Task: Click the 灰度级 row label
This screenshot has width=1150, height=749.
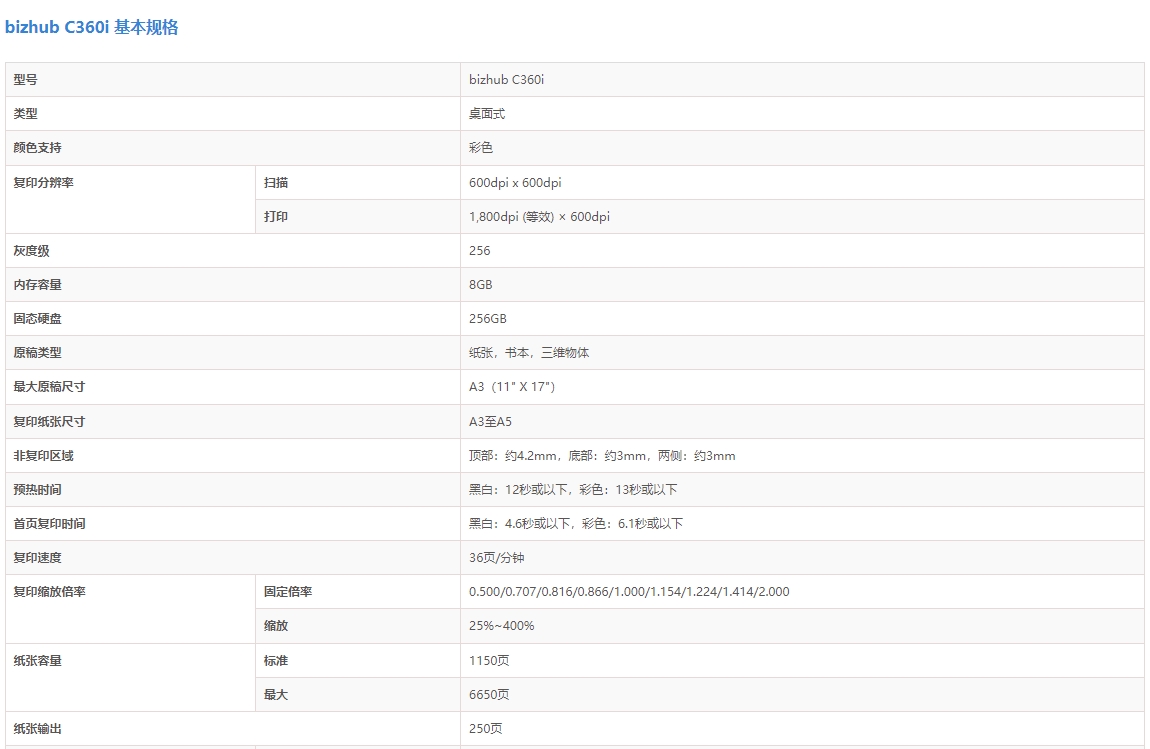Action: click(x=32, y=251)
